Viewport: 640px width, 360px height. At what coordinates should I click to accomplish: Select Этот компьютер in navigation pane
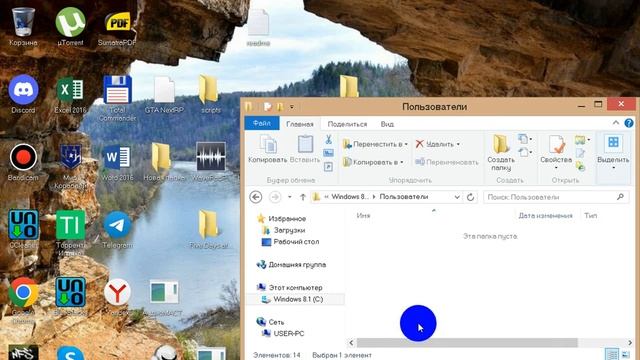point(296,287)
